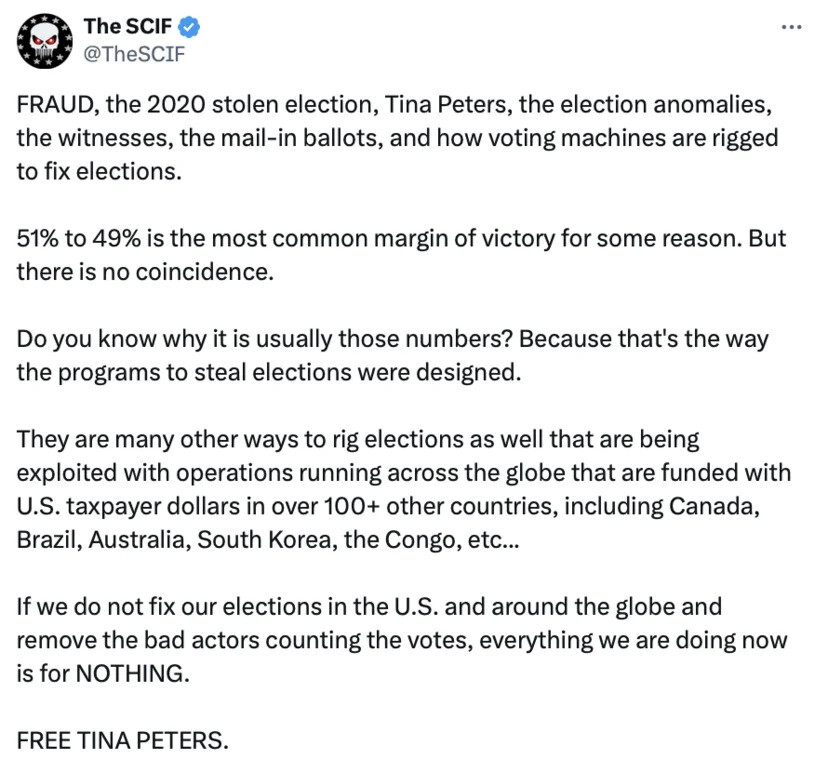The height and width of the screenshot is (772, 828).
Task: Click the line starting "51% to 49%"
Action: [400, 239]
